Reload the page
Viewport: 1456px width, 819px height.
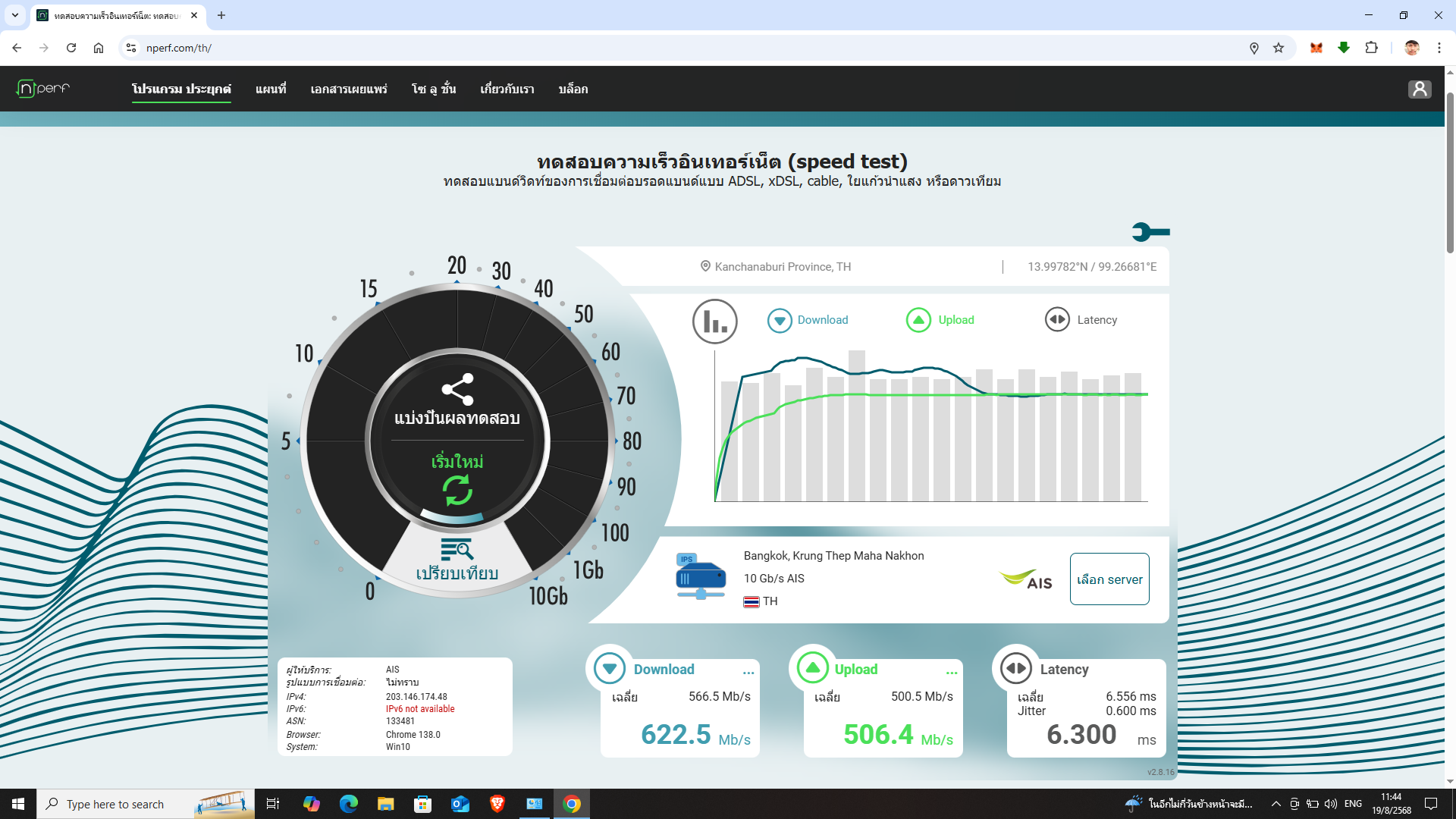(71, 48)
